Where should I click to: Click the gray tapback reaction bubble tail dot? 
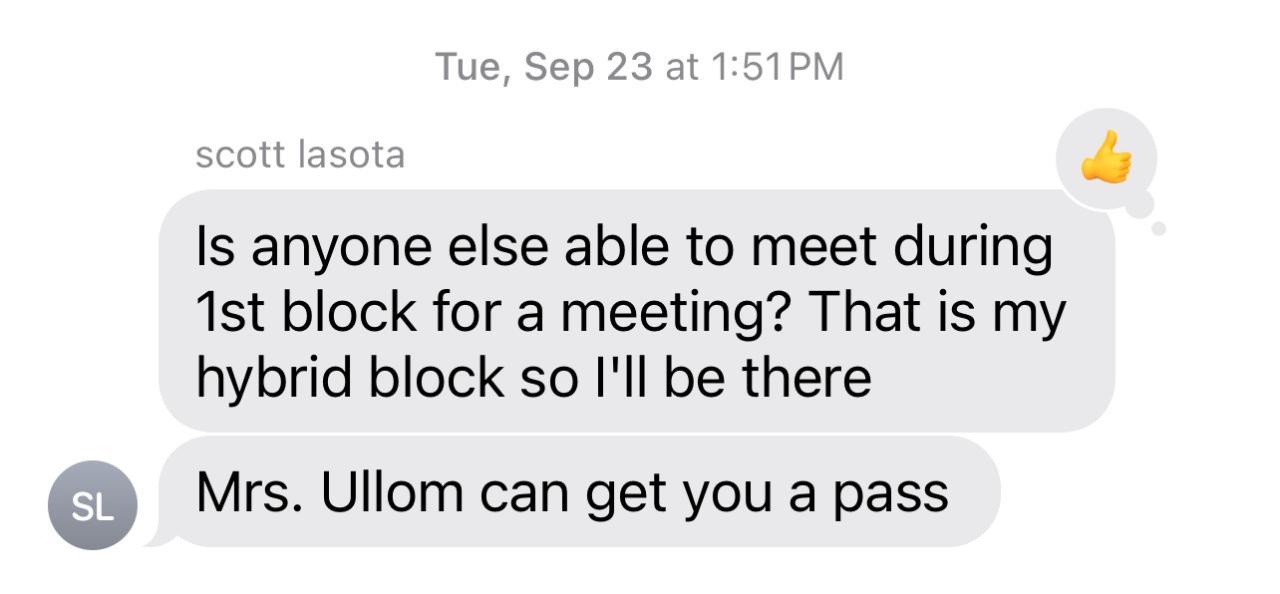click(x=1159, y=229)
